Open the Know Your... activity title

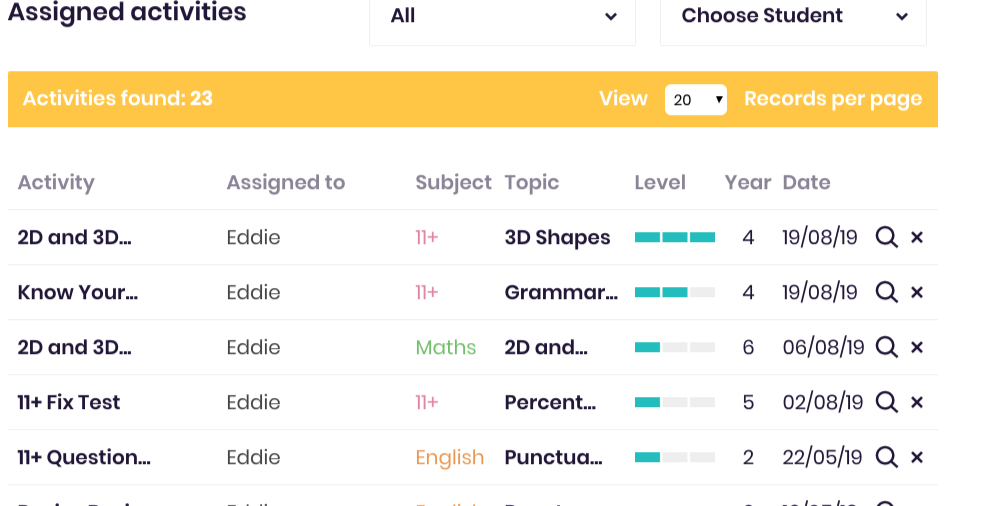coord(78,292)
